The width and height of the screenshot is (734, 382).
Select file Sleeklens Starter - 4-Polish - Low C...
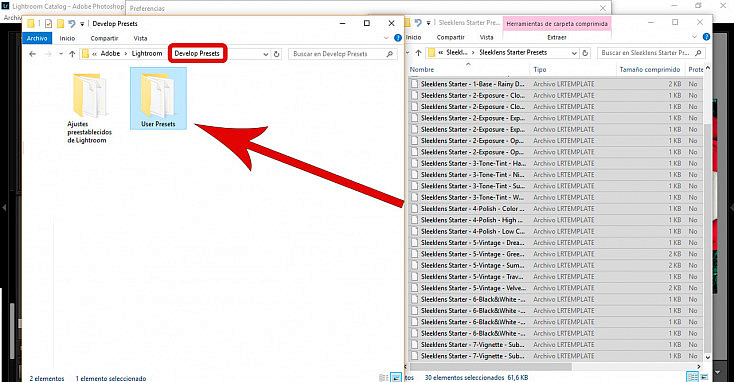pyautogui.click(x=473, y=231)
